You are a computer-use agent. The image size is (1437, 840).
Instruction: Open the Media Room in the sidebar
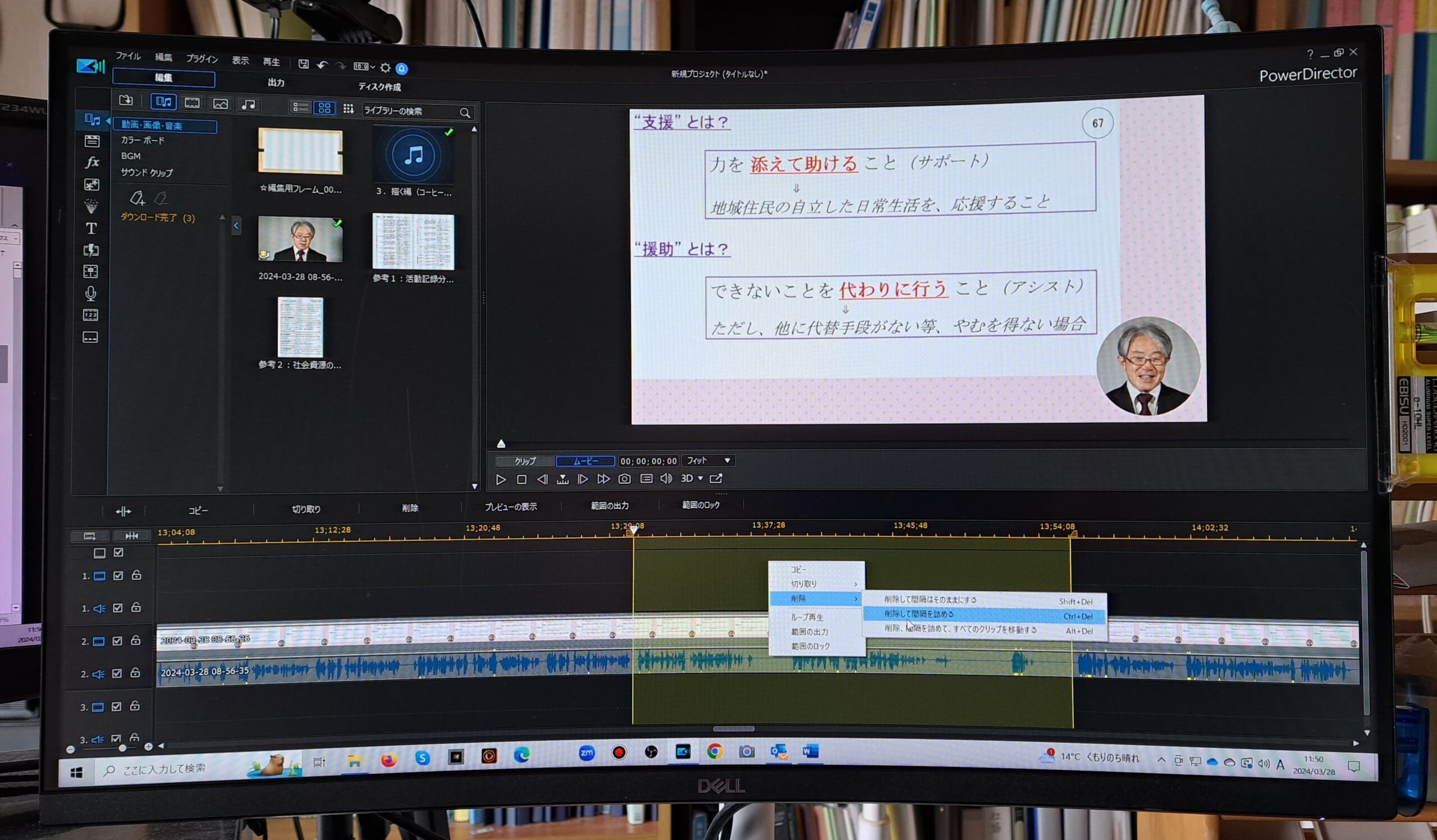(91, 119)
